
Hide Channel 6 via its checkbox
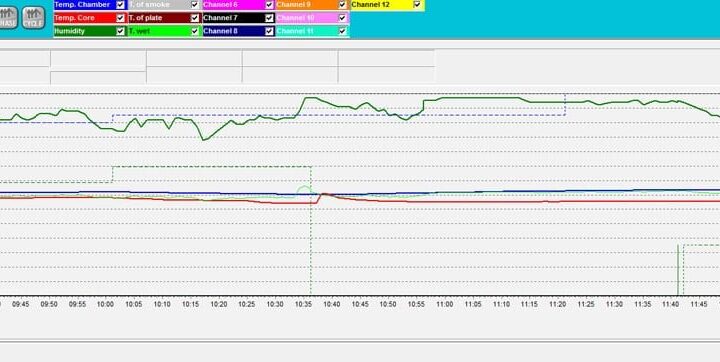(269, 5)
